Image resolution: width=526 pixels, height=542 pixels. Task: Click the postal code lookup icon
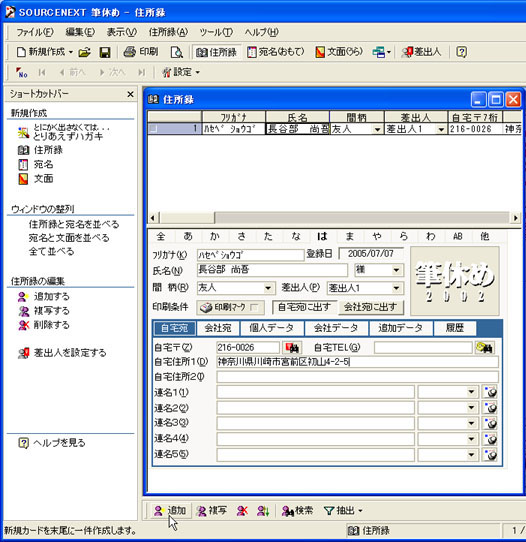point(292,347)
